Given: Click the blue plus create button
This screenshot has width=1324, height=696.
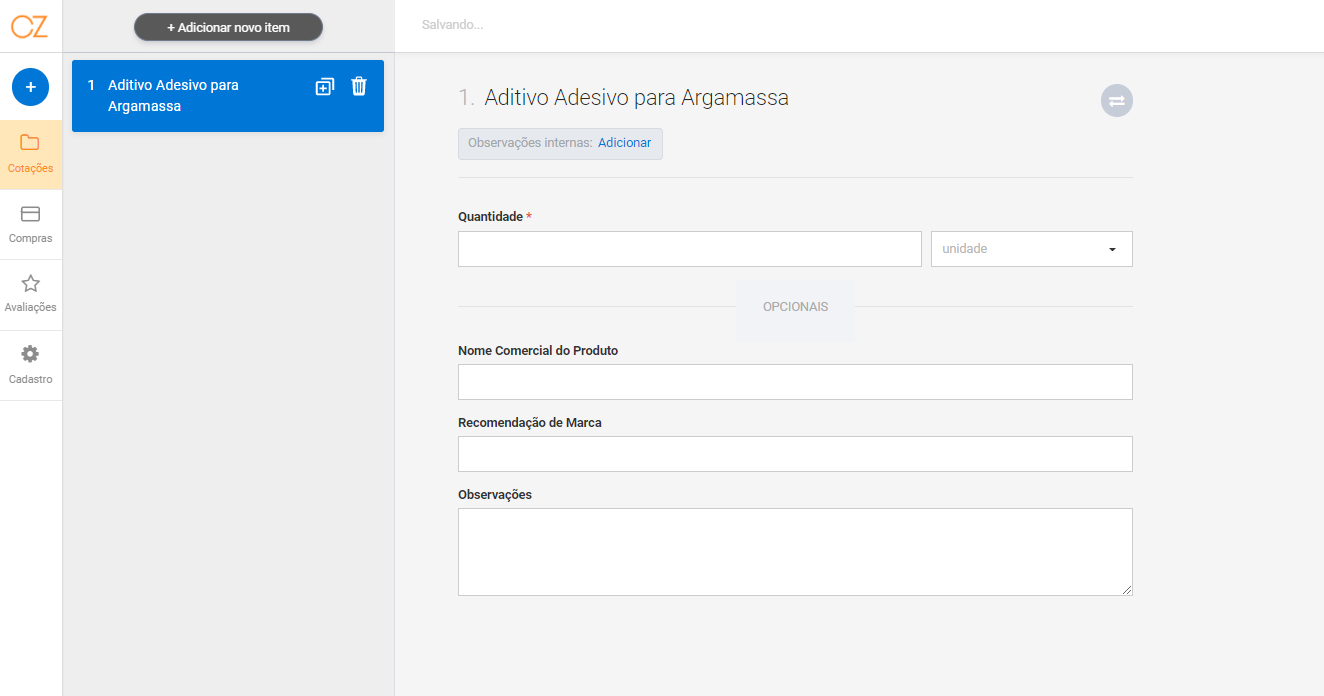Looking at the screenshot, I should (x=30, y=87).
